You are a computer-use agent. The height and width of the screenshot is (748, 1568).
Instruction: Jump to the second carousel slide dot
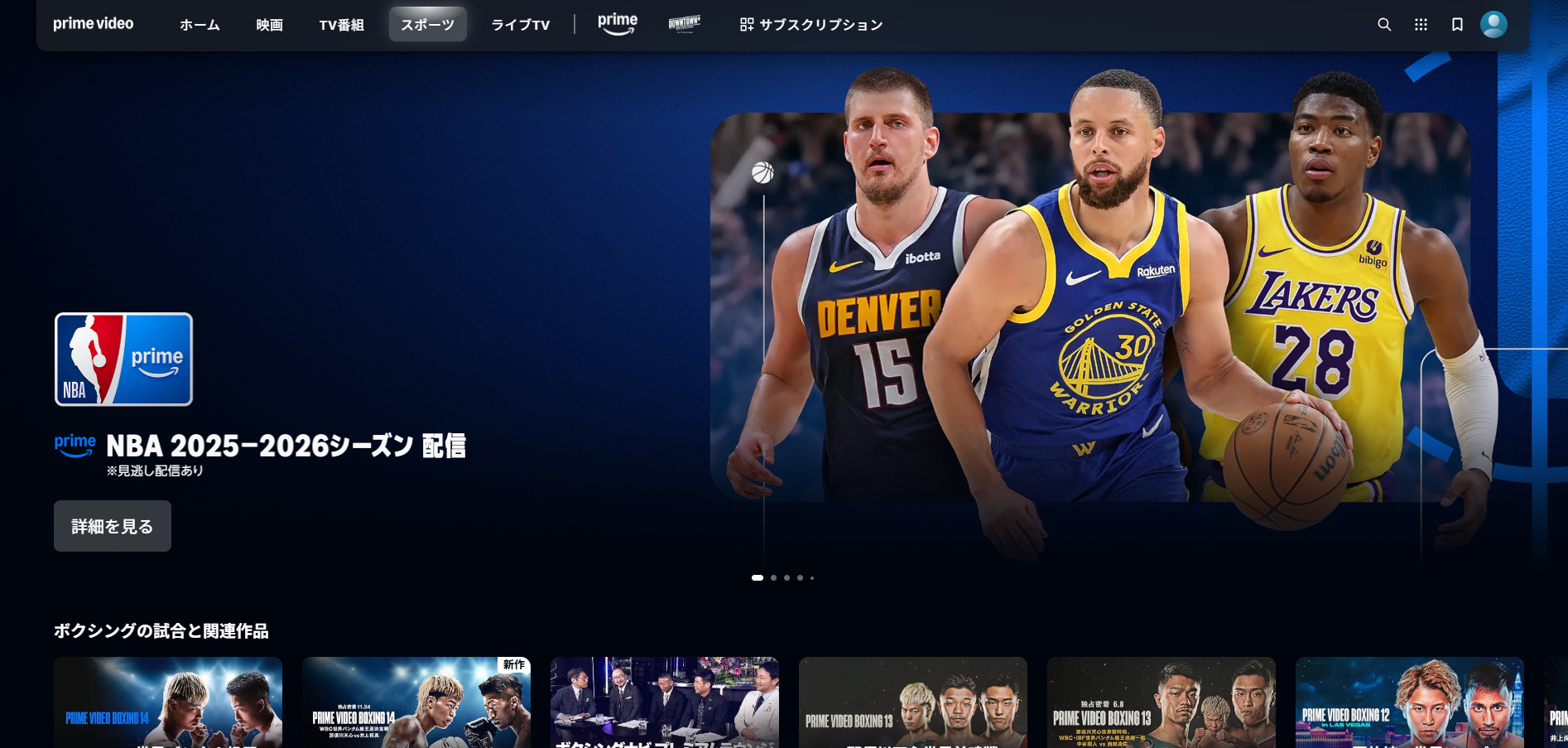pyautogui.click(x=773, y=577)
